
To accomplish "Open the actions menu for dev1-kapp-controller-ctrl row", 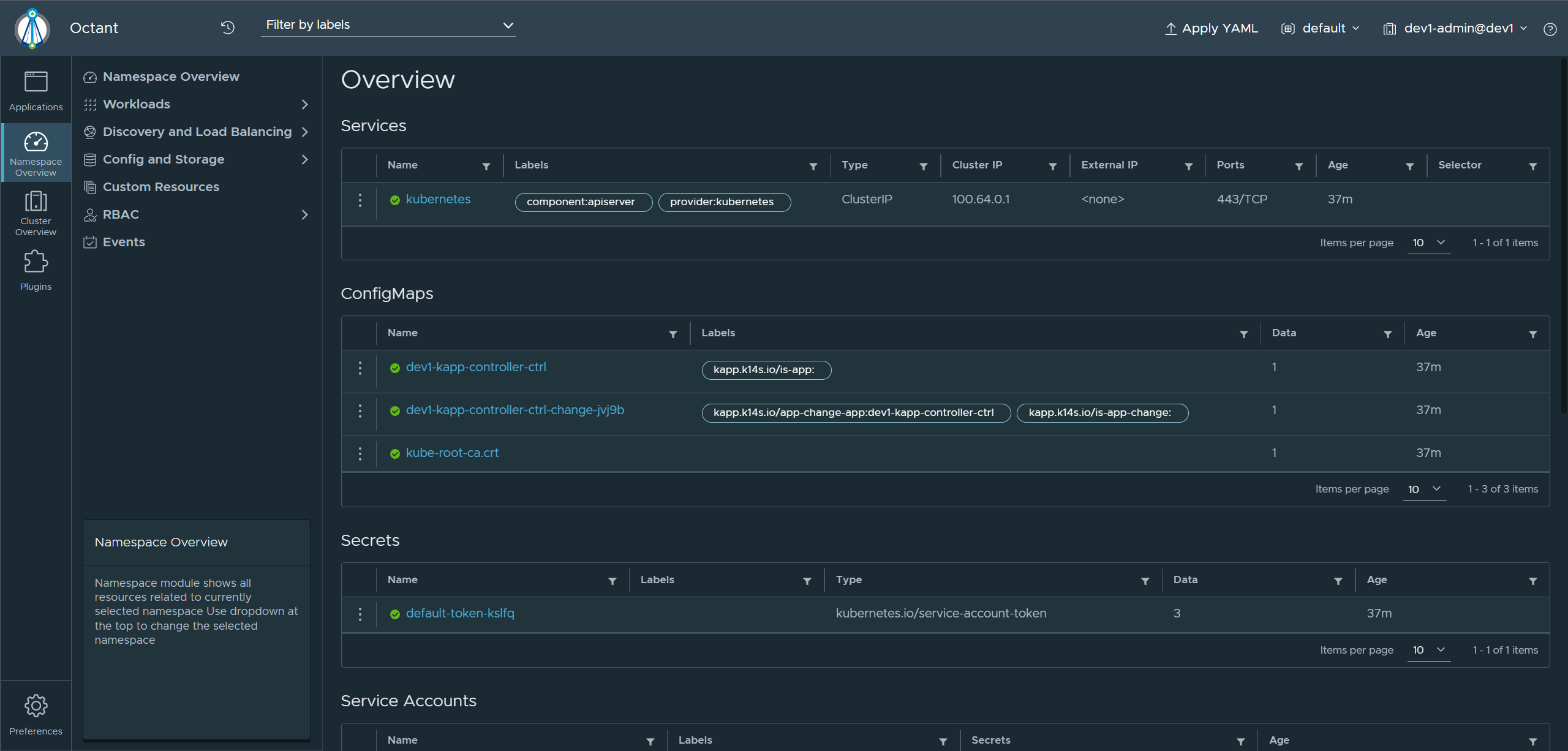I will (360, 368).
